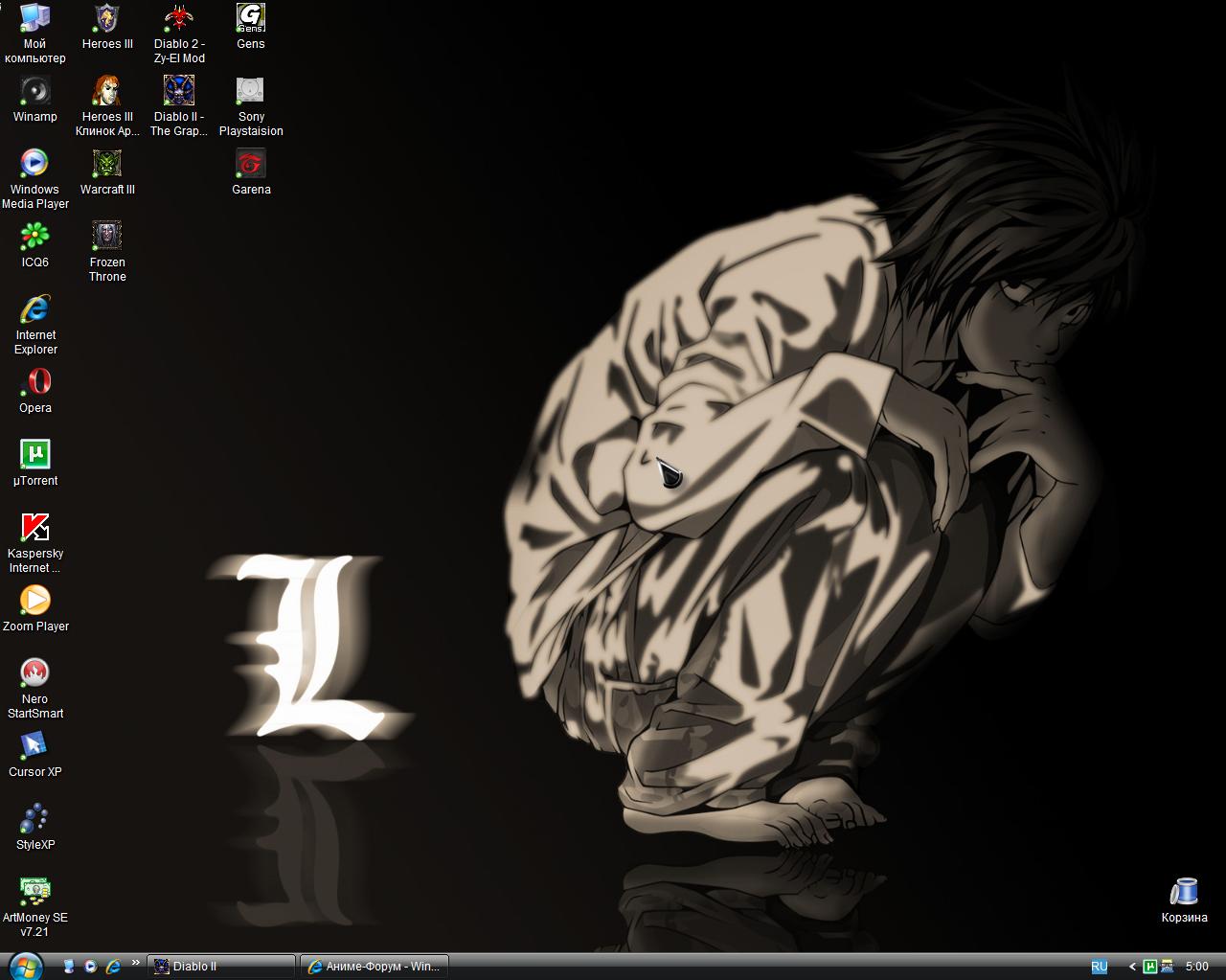Click the taskbar clock showing 5:00
This screenshot has height=980, width=1226.
pyautogui.click(x=1196, y=967)
